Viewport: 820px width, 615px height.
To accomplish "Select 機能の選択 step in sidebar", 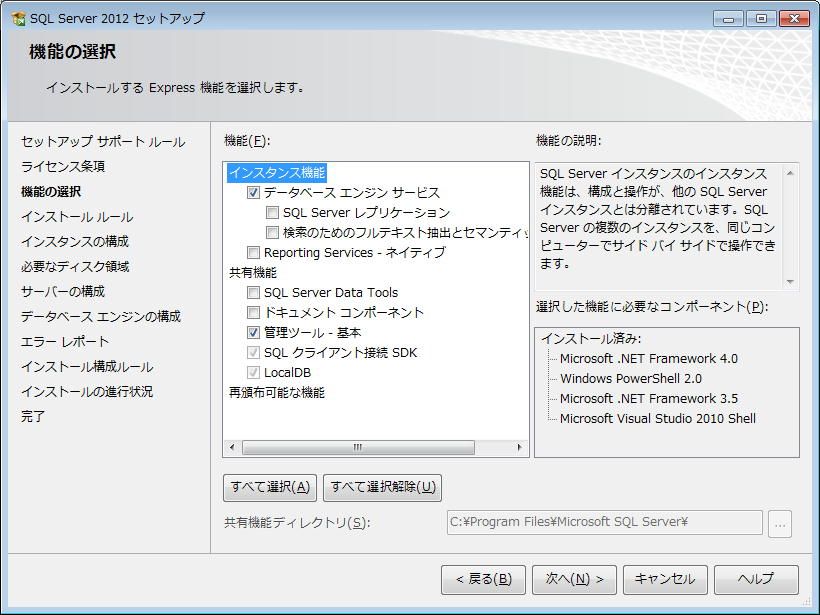I will [x=51, y=191].
